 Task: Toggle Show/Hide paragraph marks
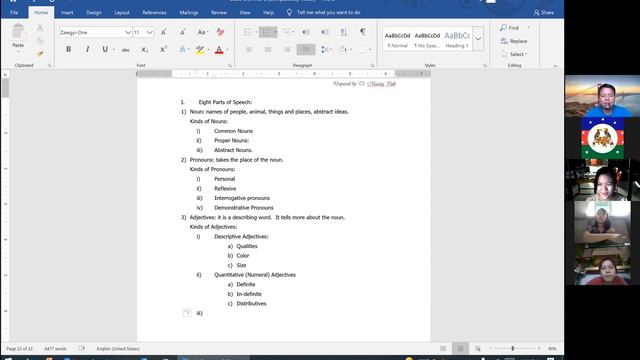coord(362,32)
